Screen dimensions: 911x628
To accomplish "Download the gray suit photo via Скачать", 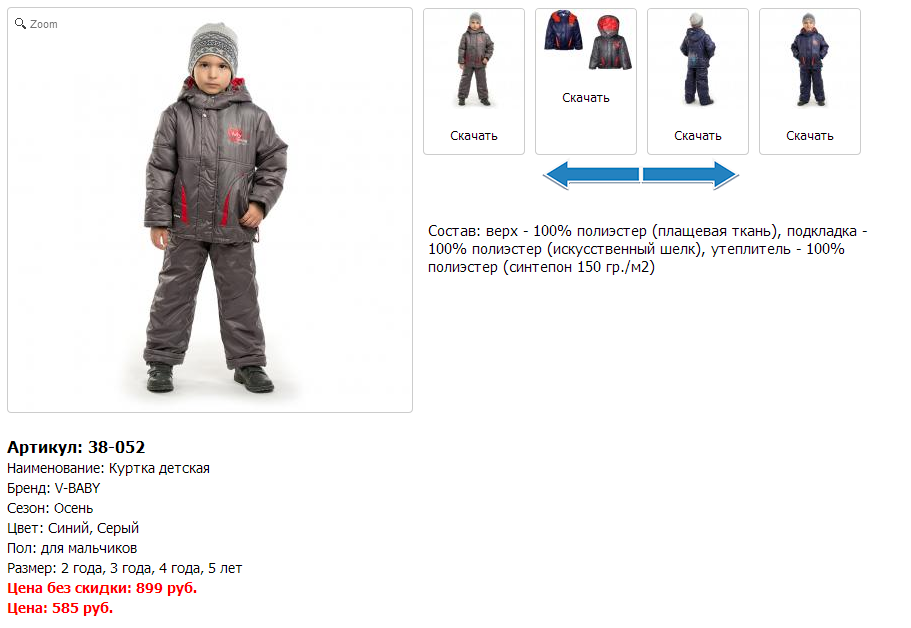I will pos(474,136).
